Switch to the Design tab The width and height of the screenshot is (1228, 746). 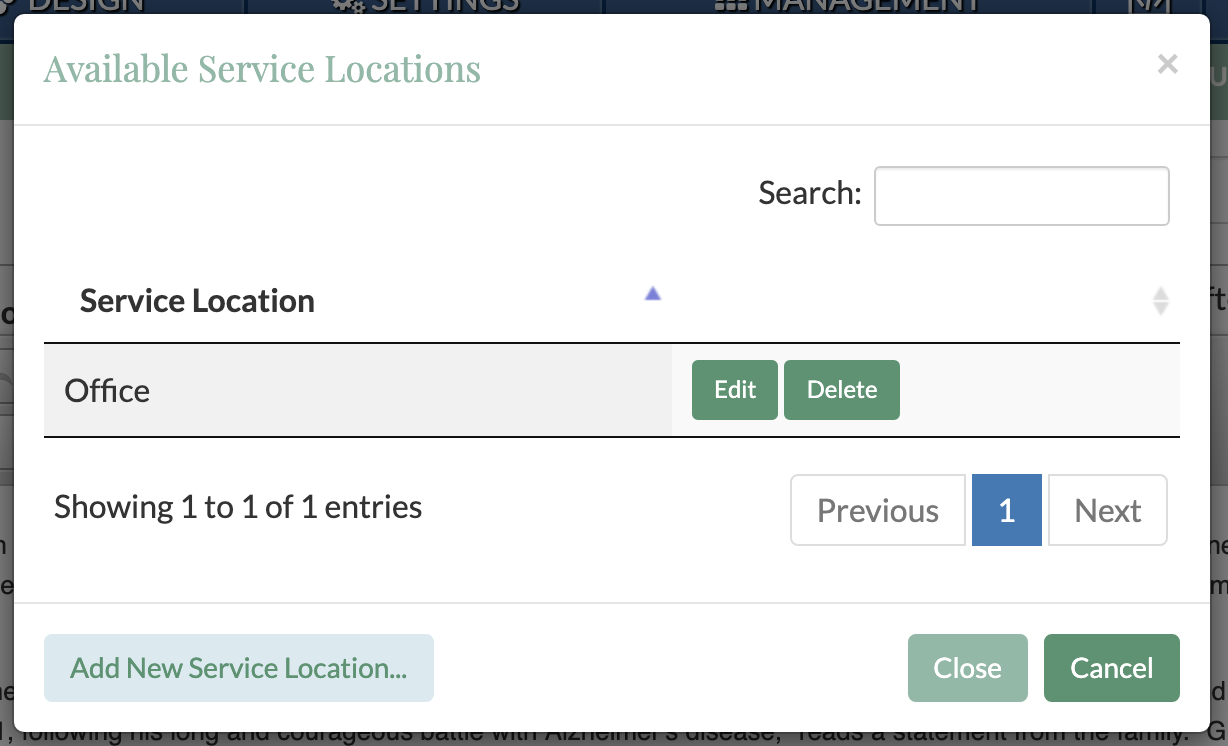coord(80,6)
